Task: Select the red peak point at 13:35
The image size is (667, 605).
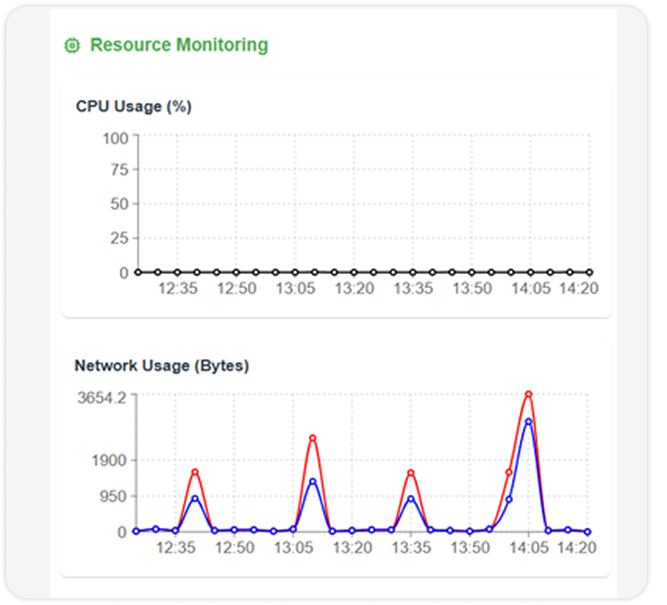Action: 411,473
